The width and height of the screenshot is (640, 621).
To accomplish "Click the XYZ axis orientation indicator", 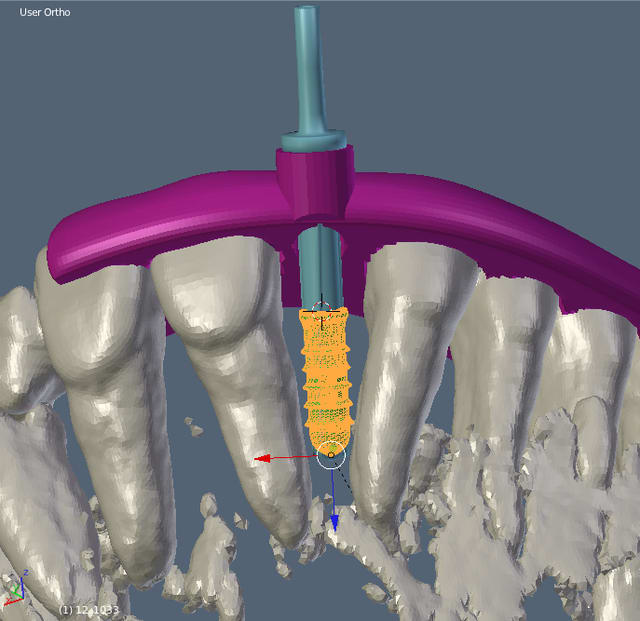I will point(15,590).
